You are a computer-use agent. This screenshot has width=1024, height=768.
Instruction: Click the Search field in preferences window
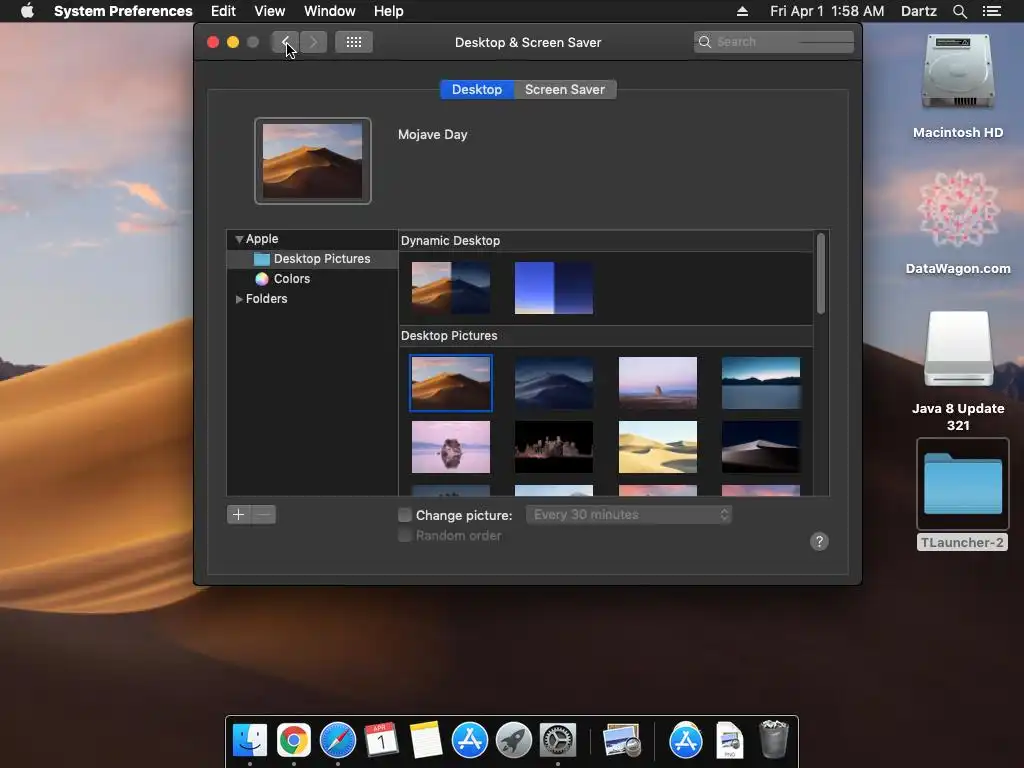coord(774,42)
